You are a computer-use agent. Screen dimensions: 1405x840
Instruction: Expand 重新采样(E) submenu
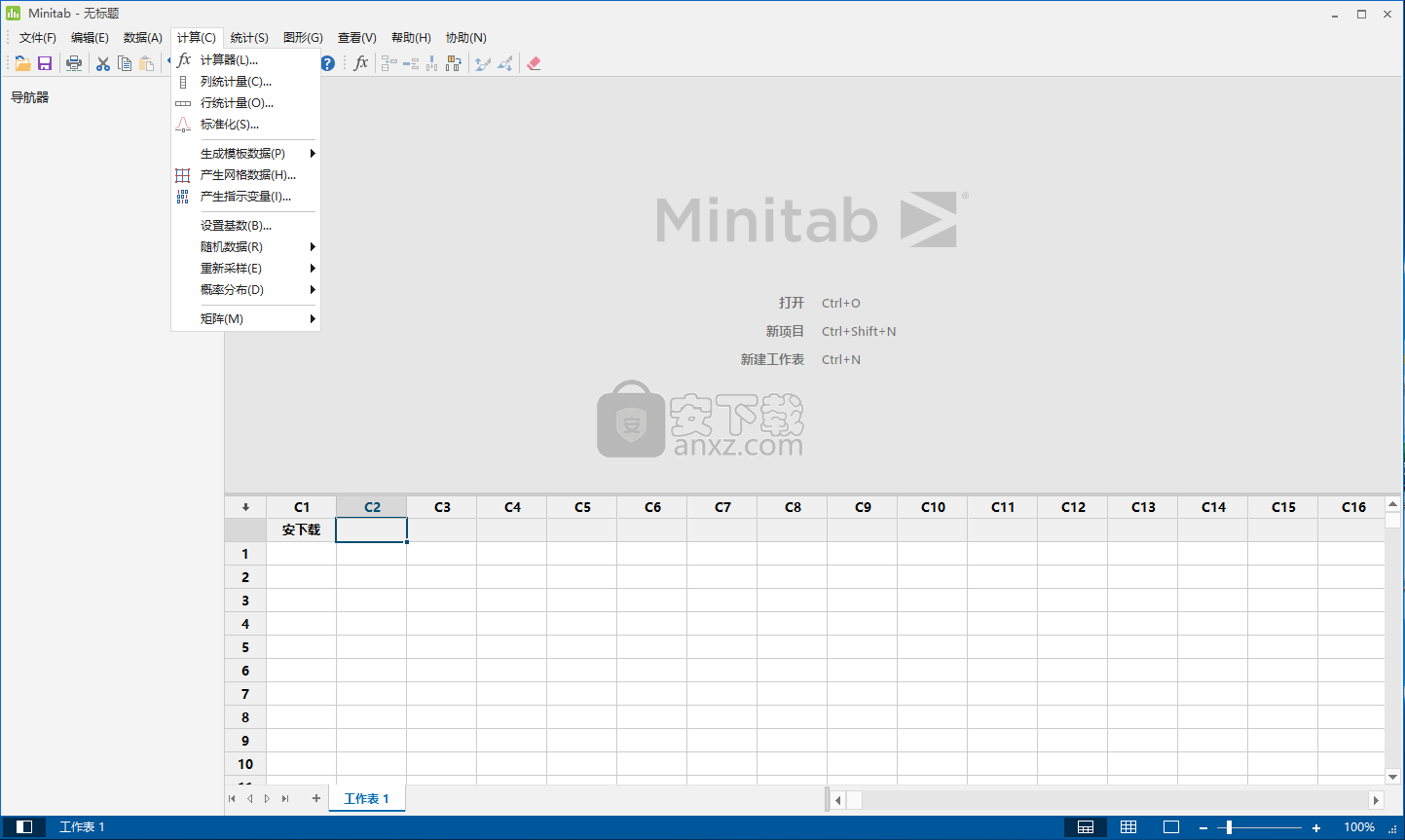point(245,269)
